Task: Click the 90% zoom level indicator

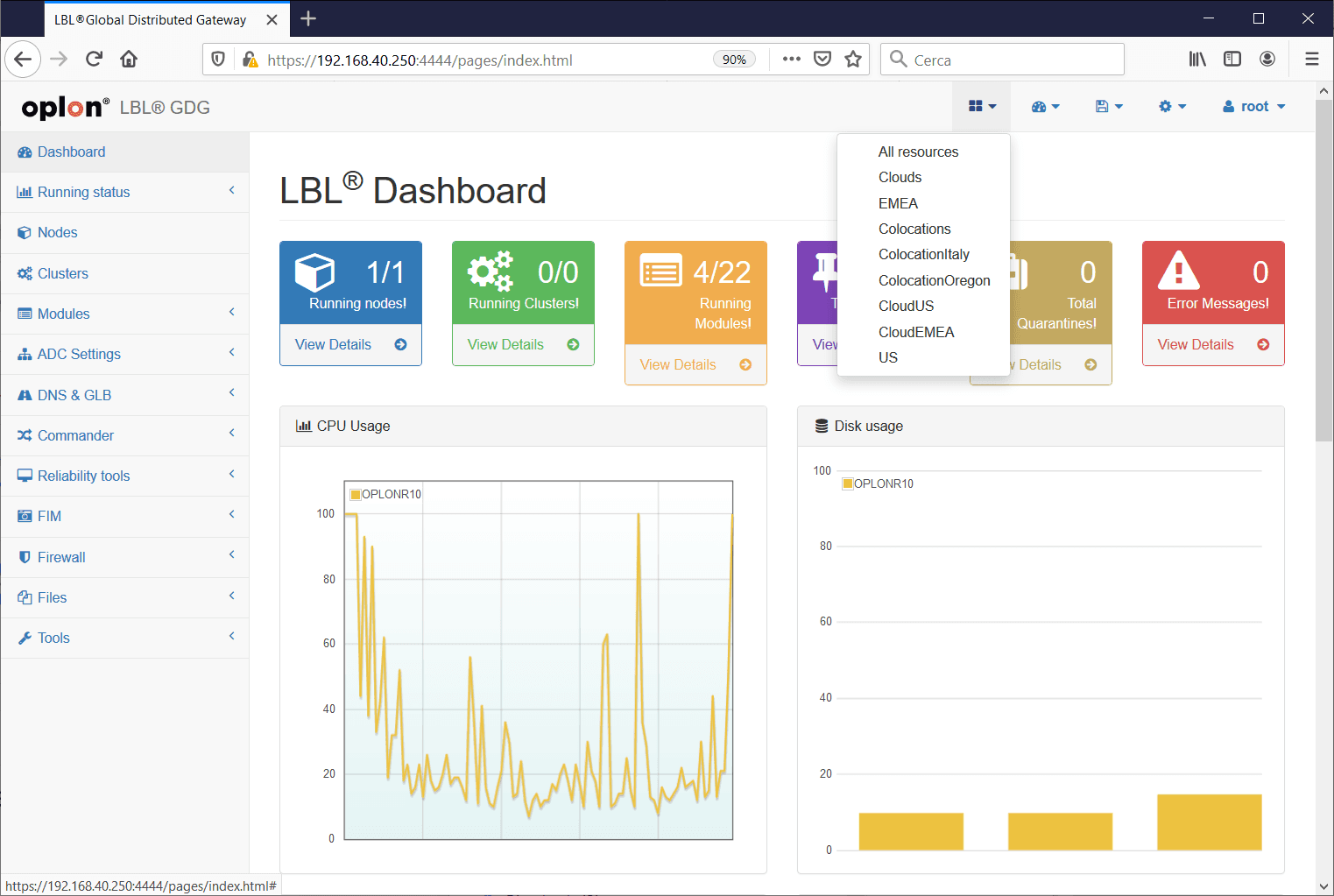Action: pos(734,60)
